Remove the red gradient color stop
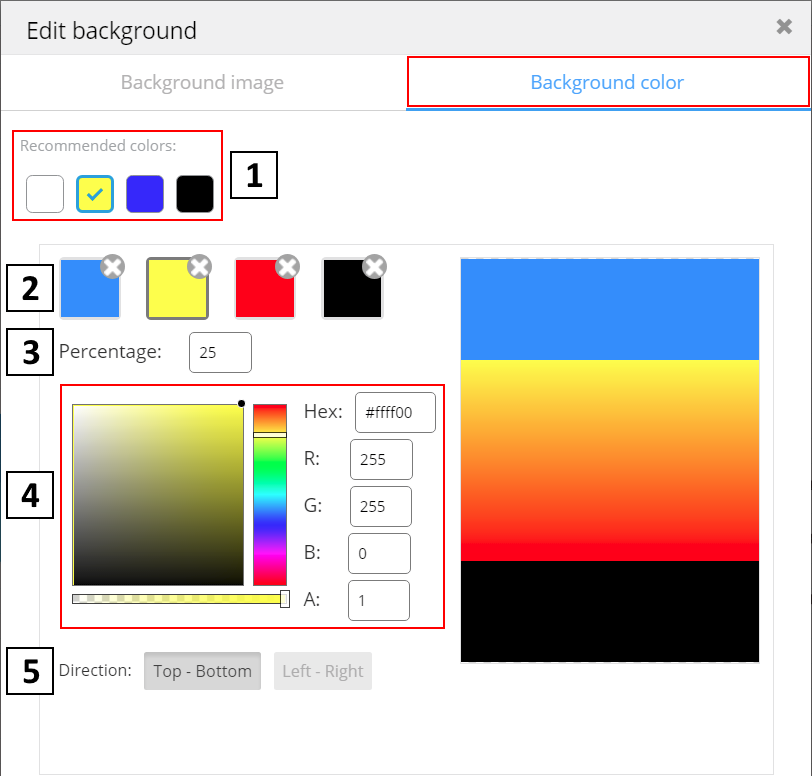The width and height of the screenshot is (812, 776). click(x=287, y=266)
